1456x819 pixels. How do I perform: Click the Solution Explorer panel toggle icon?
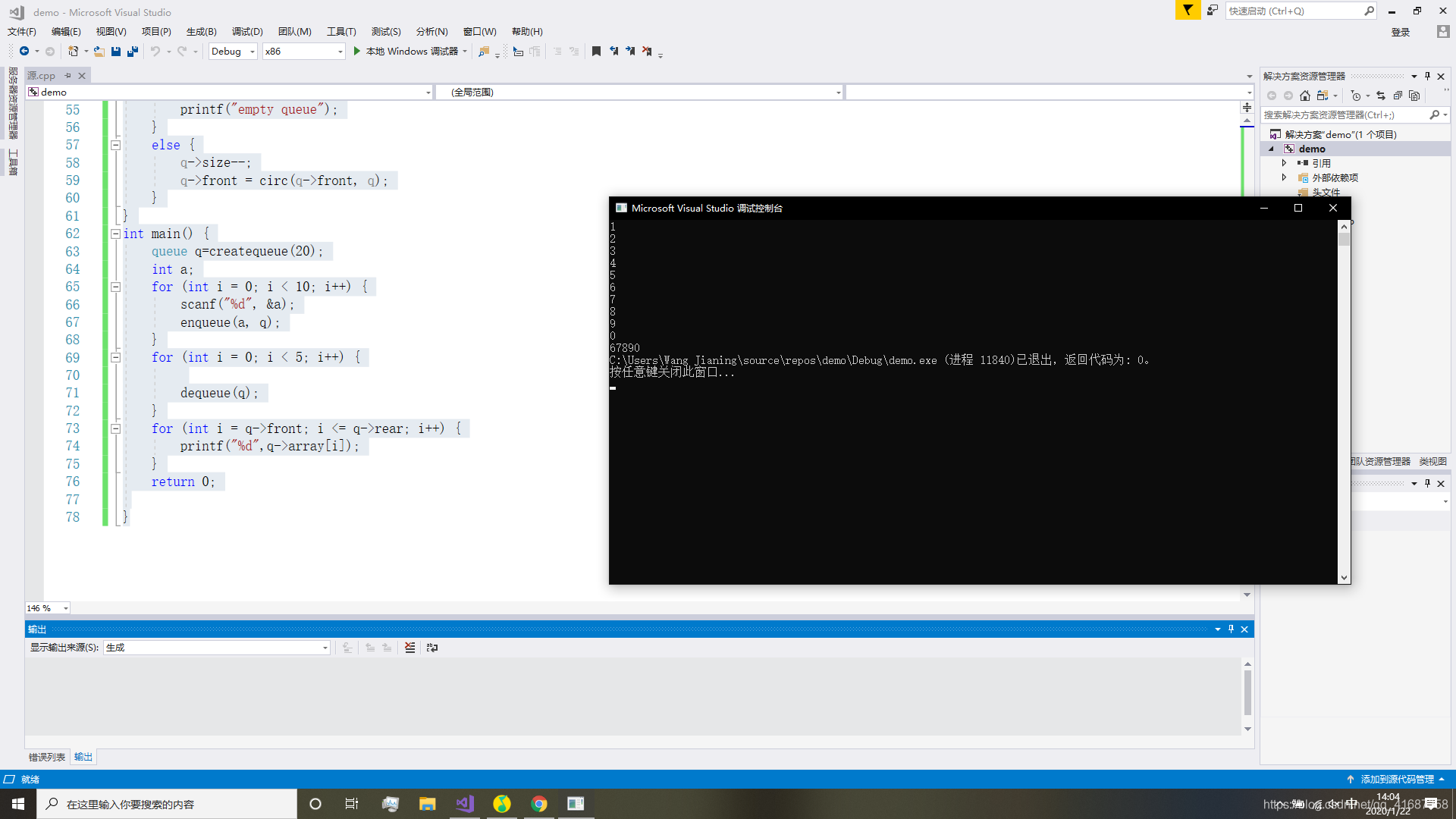[1428, 76]
